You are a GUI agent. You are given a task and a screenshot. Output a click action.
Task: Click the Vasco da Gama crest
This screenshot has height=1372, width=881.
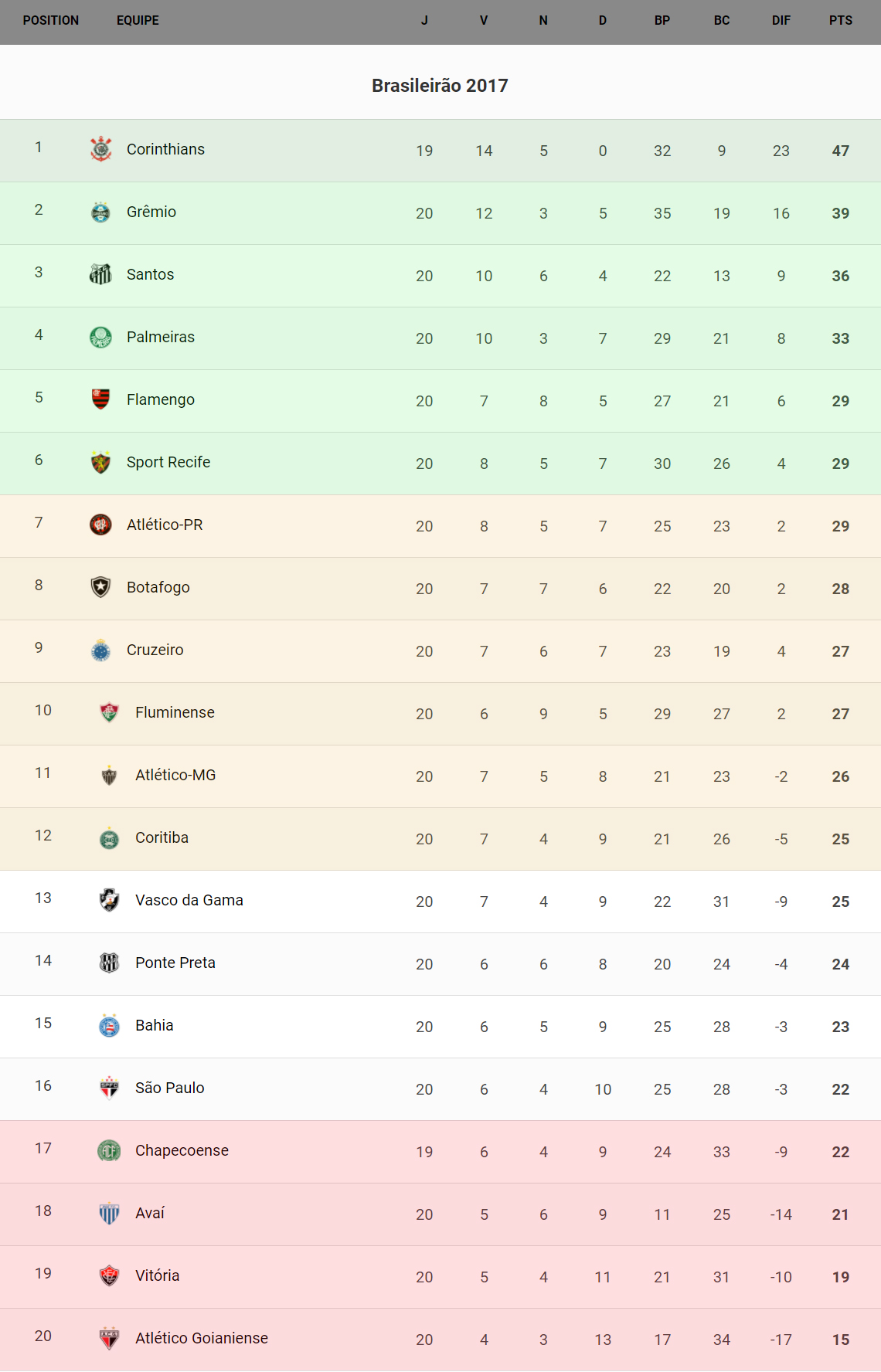coord(109,900)
